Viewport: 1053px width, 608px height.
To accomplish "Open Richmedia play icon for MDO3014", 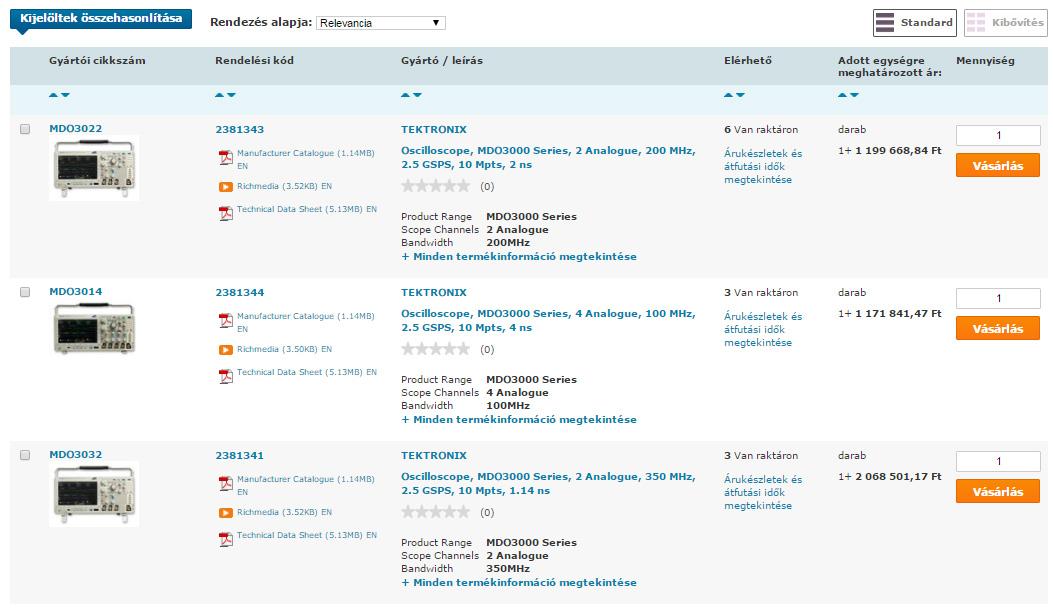I will [x=226, y=350].
